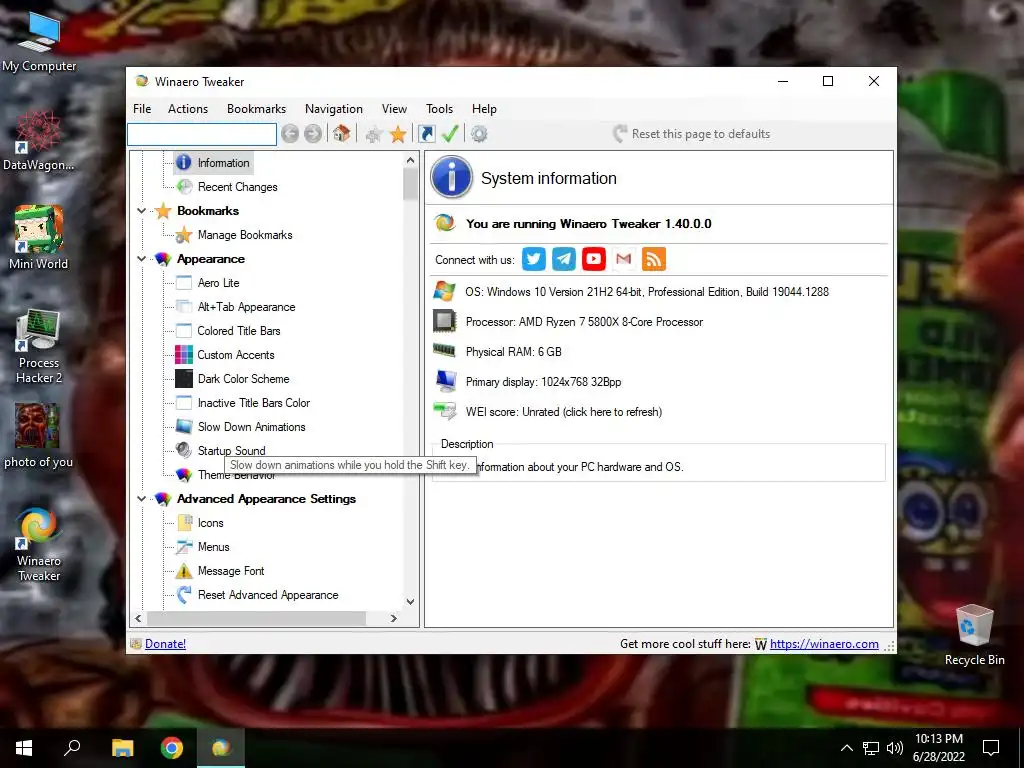The image size is (1024, 768).
Task: Open the Navigation menu
Action: [x=334, y=109]
